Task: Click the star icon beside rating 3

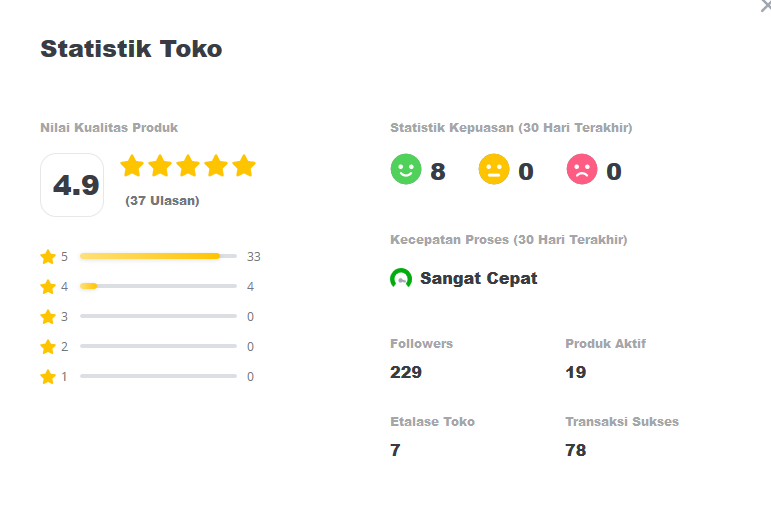Action: 48,317
